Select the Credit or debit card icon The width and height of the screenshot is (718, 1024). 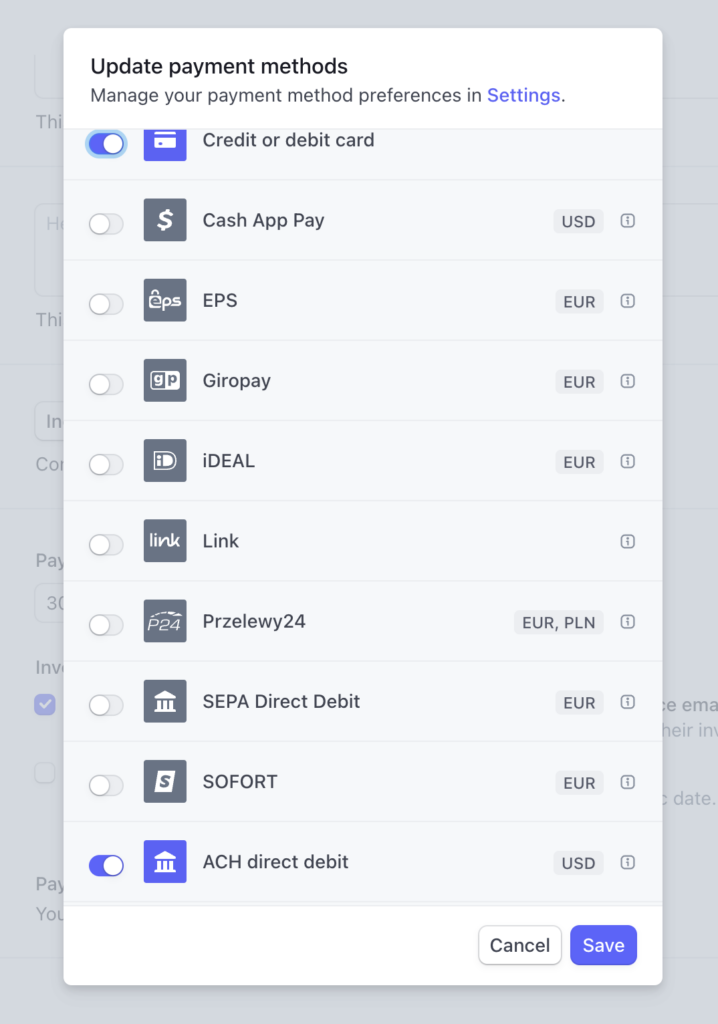[165, 143]
